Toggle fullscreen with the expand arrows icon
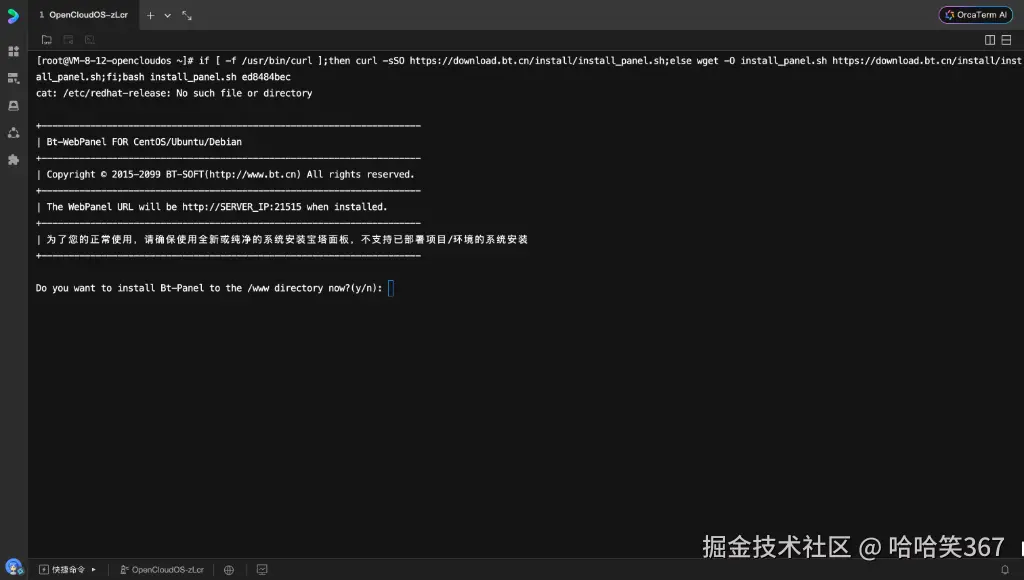Viewport: 1024px width, 580px height. tap(187, 15)
